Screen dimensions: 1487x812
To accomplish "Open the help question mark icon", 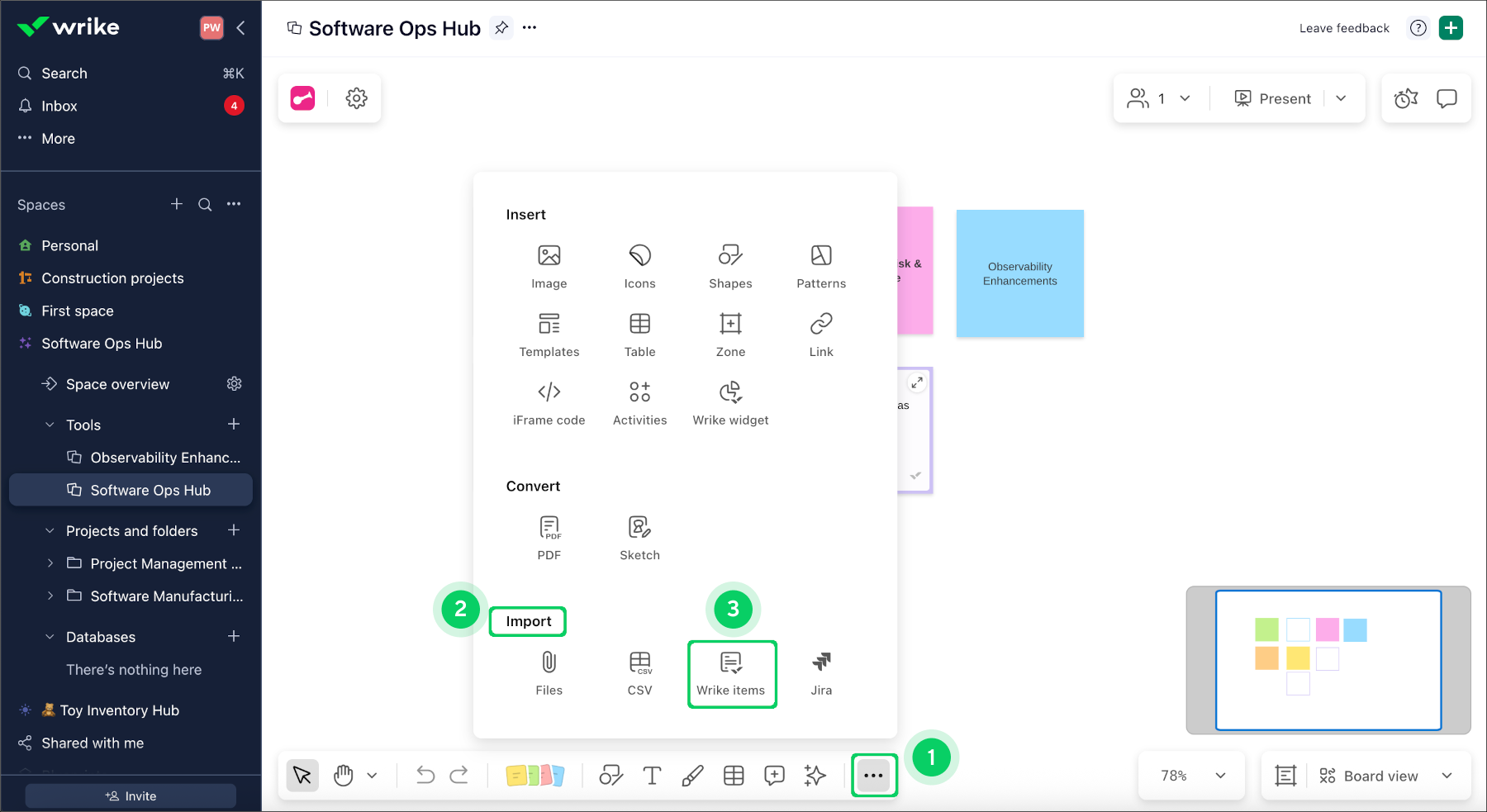I will click(x=1418, y=28).
